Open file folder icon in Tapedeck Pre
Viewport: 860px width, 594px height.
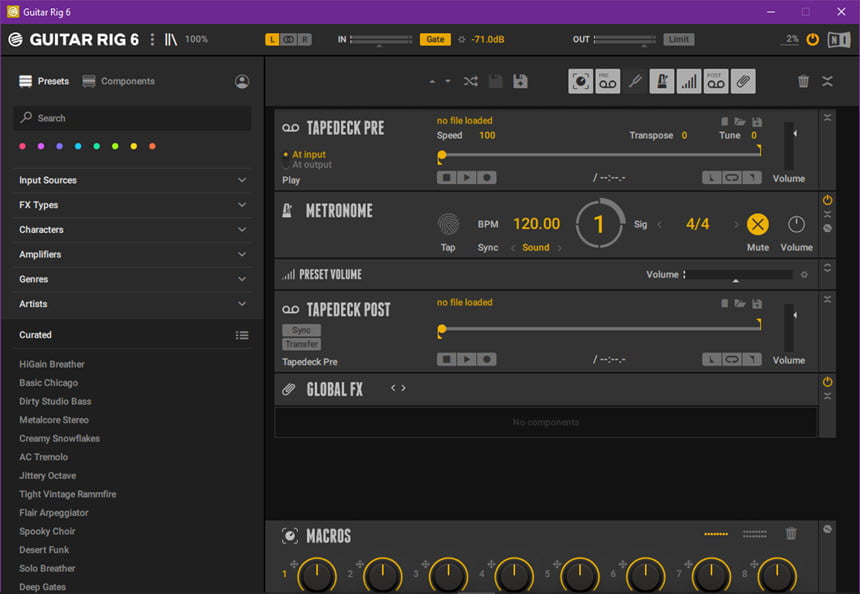click(x=740, y=122)
